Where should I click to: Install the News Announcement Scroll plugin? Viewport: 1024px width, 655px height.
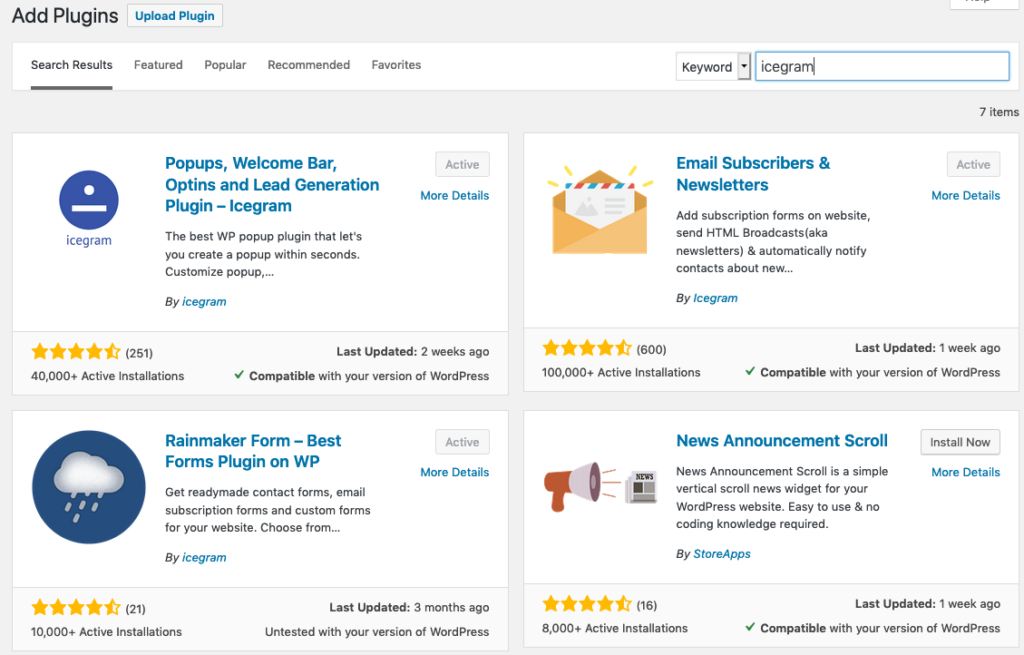tap(959, 441)
